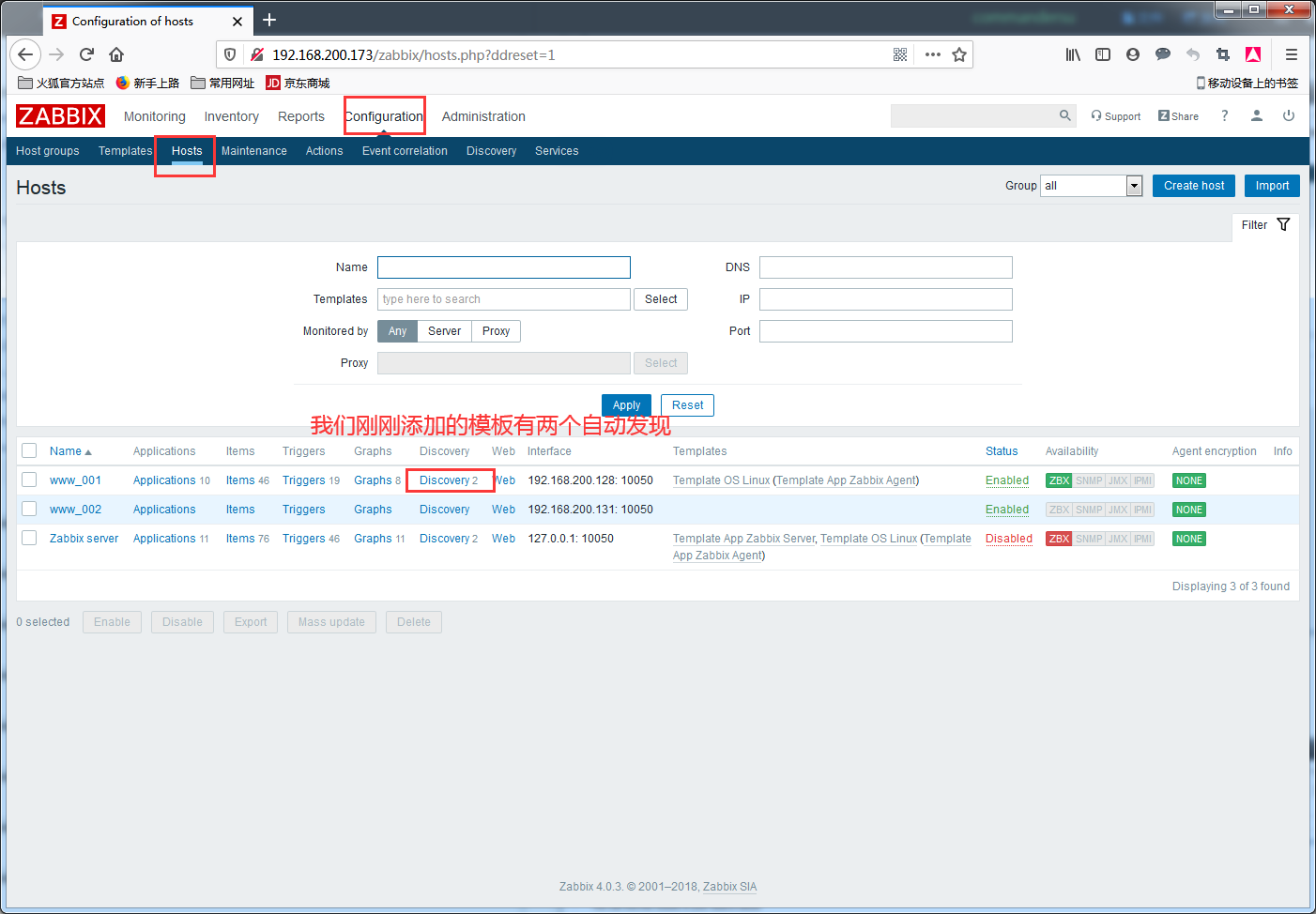This screenshot has height=914, width=1316.
Task: Open 京东商城 bookmark
Action: point(298,83)
